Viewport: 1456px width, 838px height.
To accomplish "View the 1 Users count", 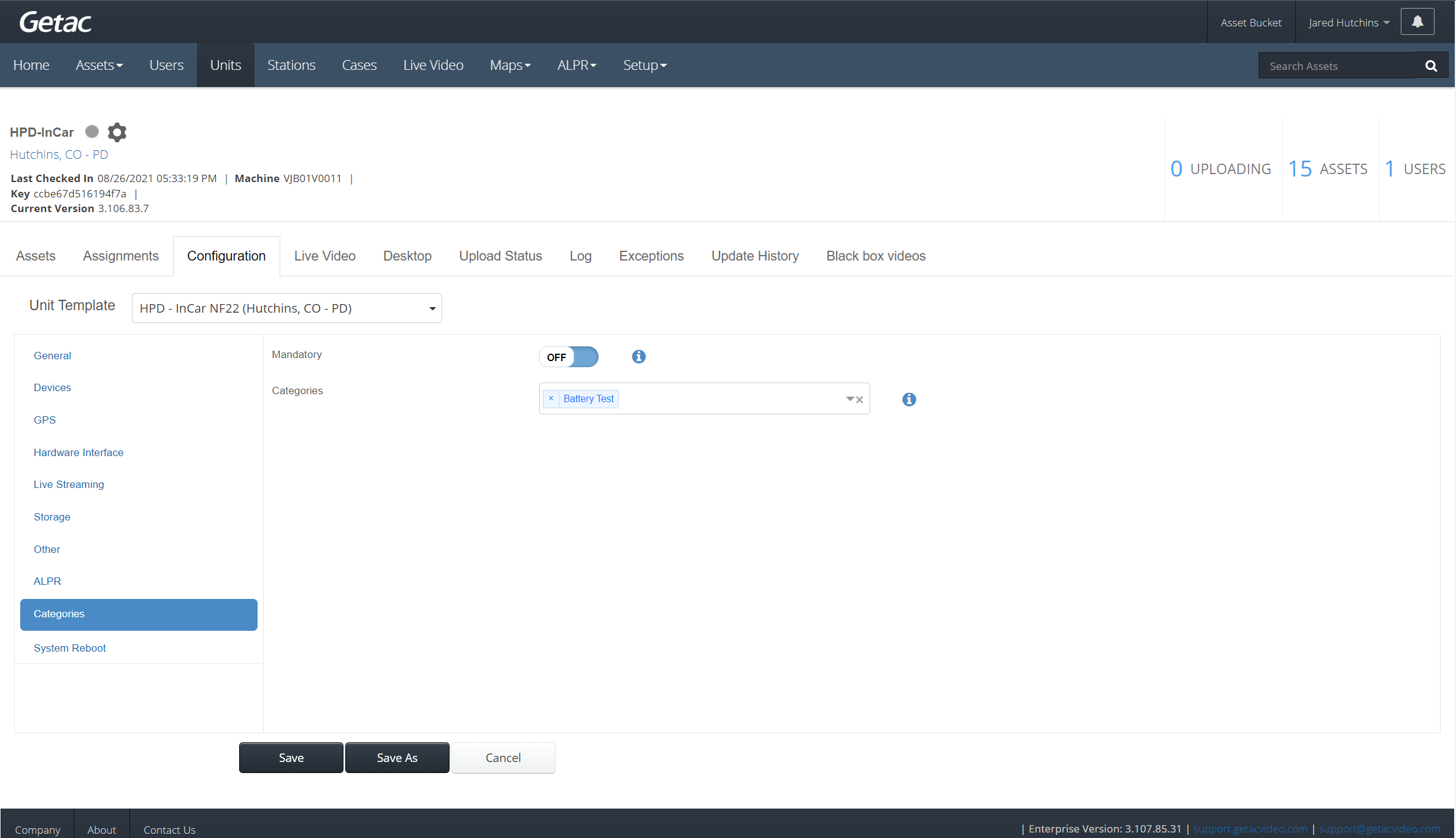I will click(1415, 169).
